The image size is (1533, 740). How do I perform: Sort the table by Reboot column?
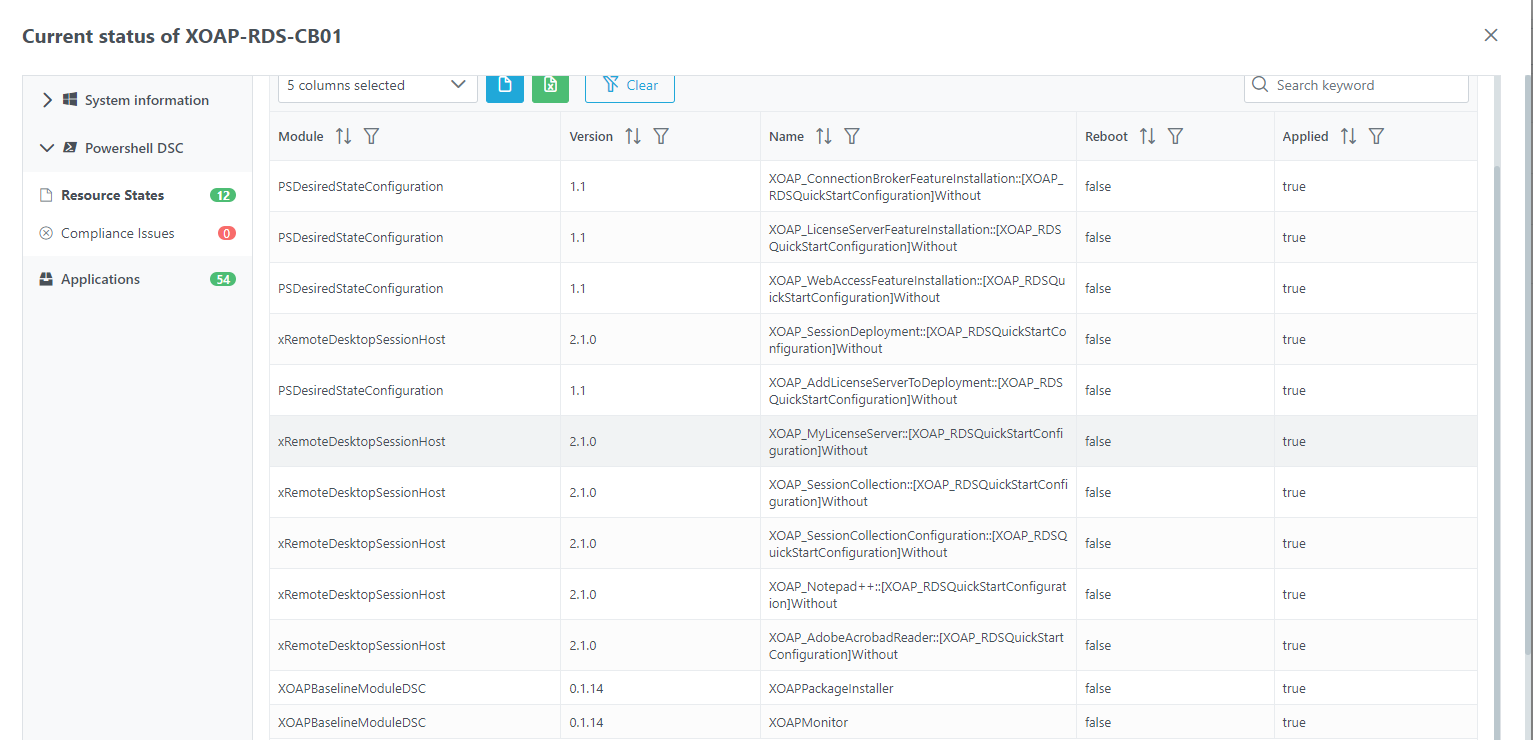(x=1147, y=136)
